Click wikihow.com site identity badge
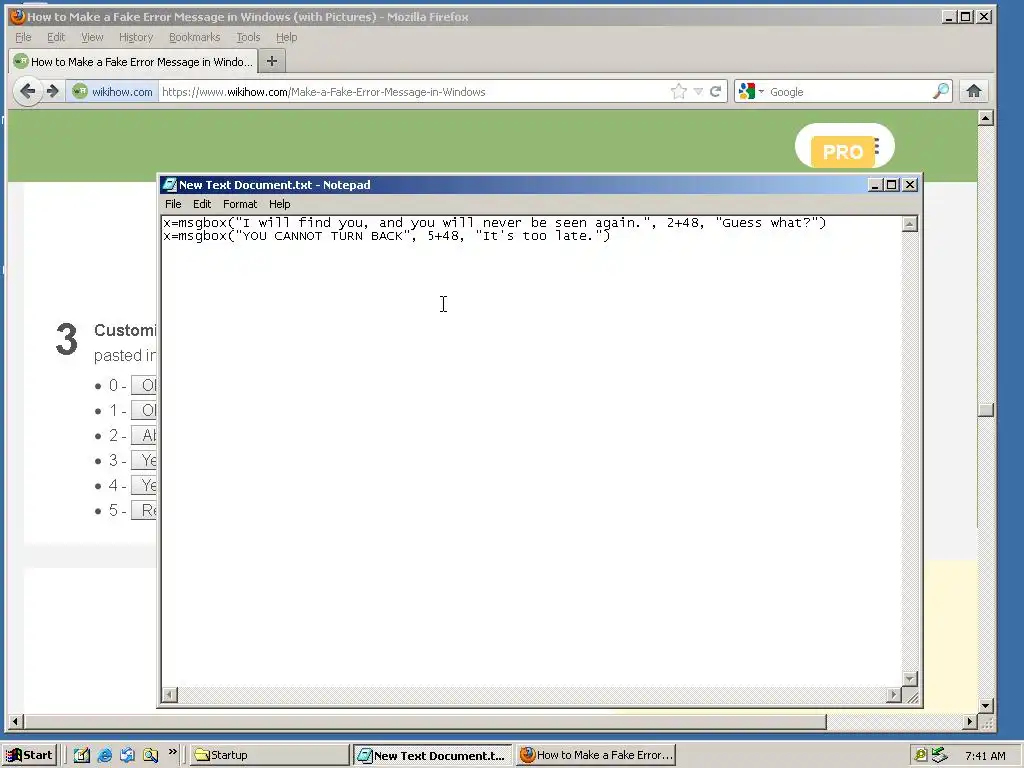The image size is (1024, 768). [113, 91]
